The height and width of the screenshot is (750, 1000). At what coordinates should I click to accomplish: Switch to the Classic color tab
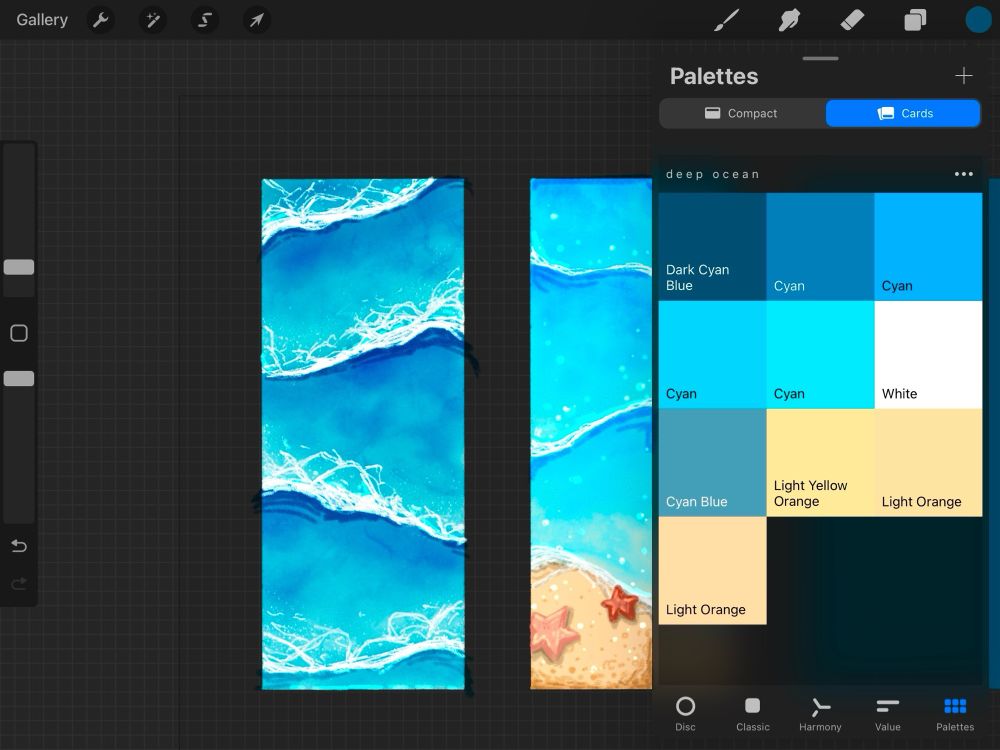pos(753,714)
